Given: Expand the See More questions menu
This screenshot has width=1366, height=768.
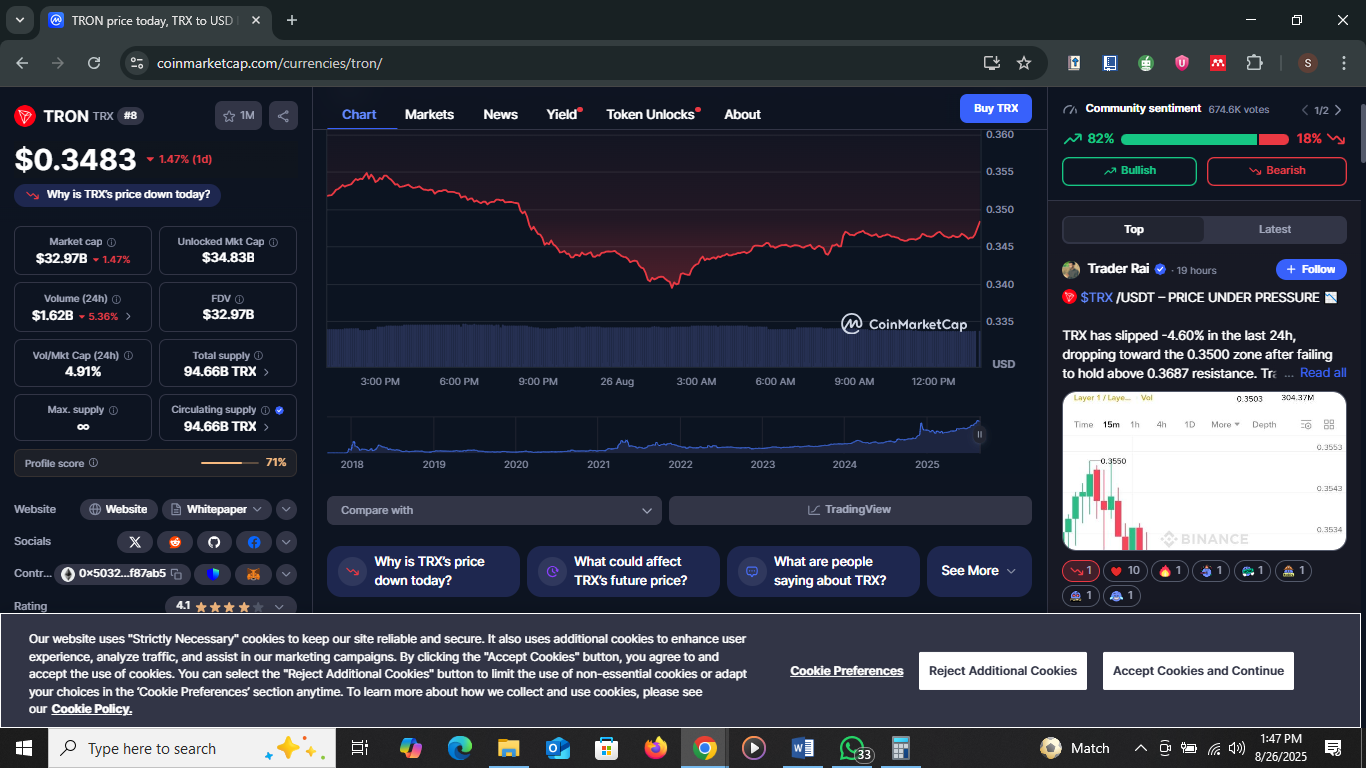Looking at the screenshot, I should pyautogui.click(x=978, y=571).
